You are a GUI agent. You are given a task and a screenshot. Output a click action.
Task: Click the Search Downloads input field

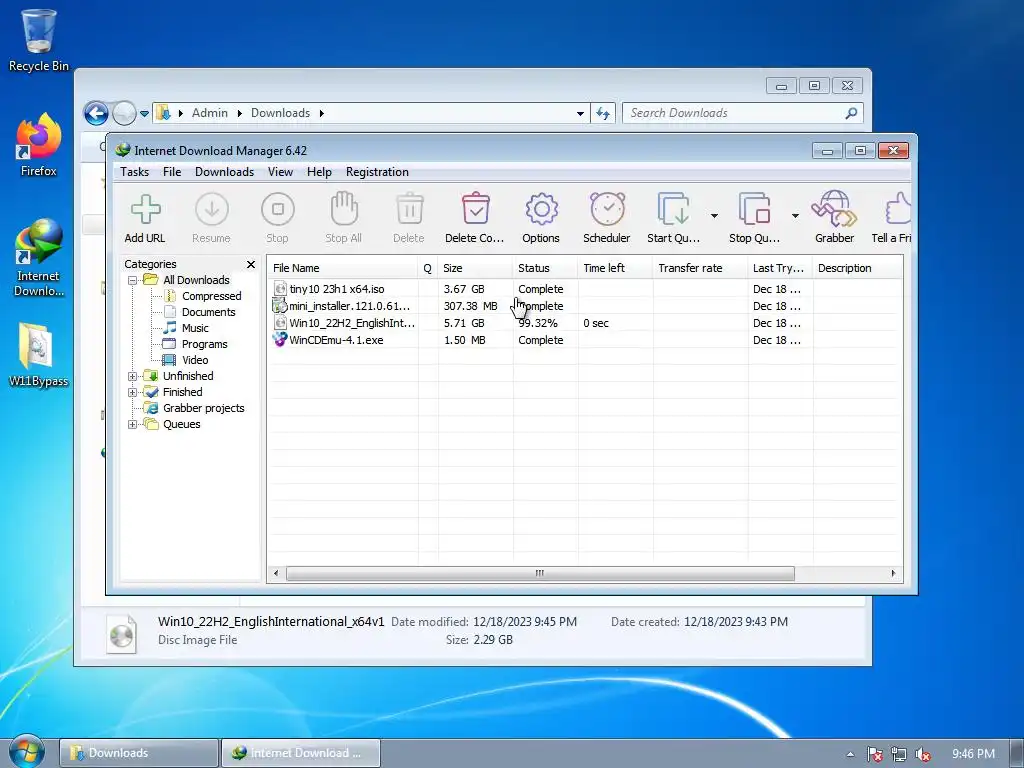tap(735, 113)
